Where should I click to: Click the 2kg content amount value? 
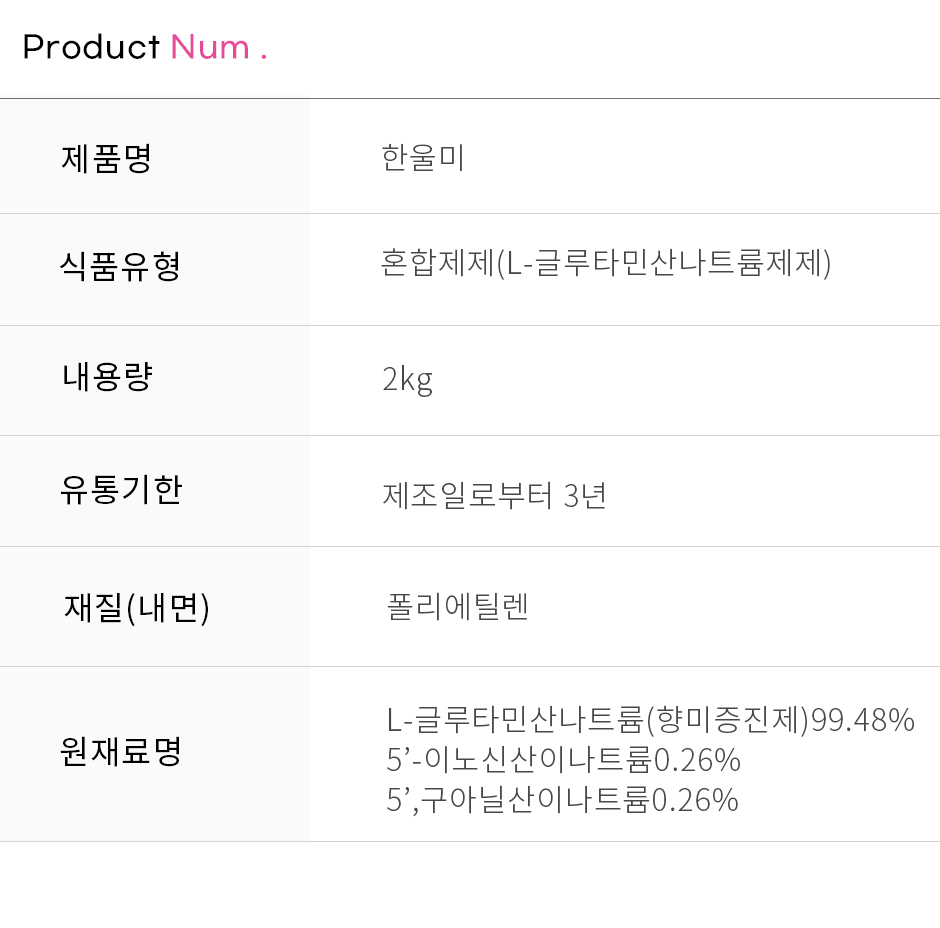pyautogui.click(x=407, y=379)
